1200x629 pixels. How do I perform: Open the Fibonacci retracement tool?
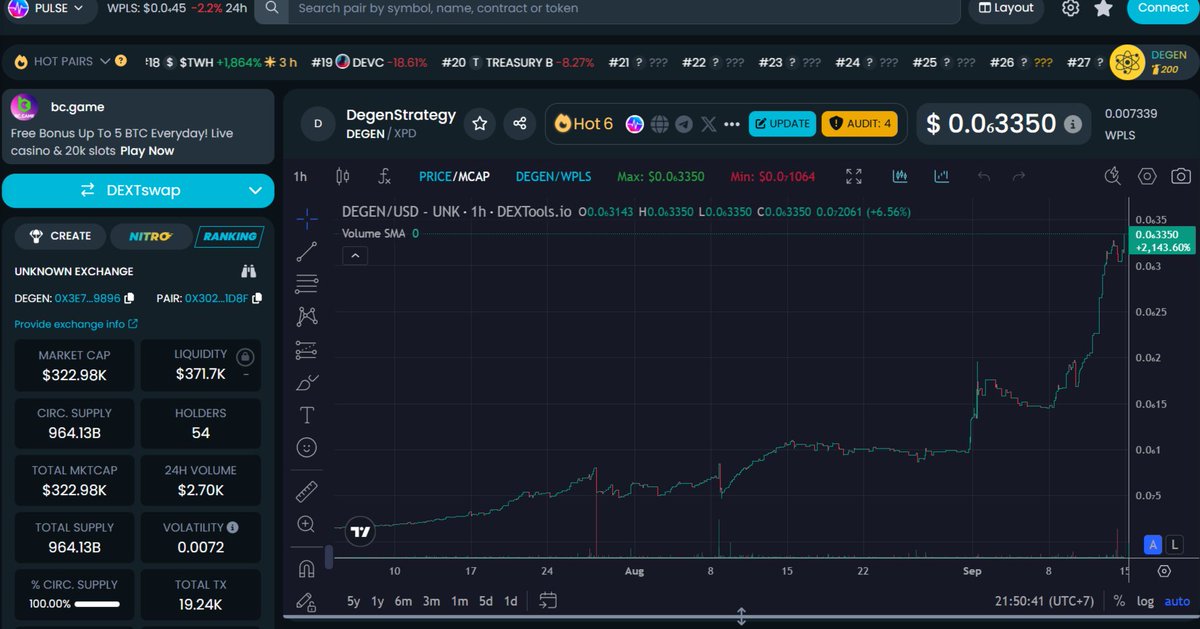click(x=307, y=284)
